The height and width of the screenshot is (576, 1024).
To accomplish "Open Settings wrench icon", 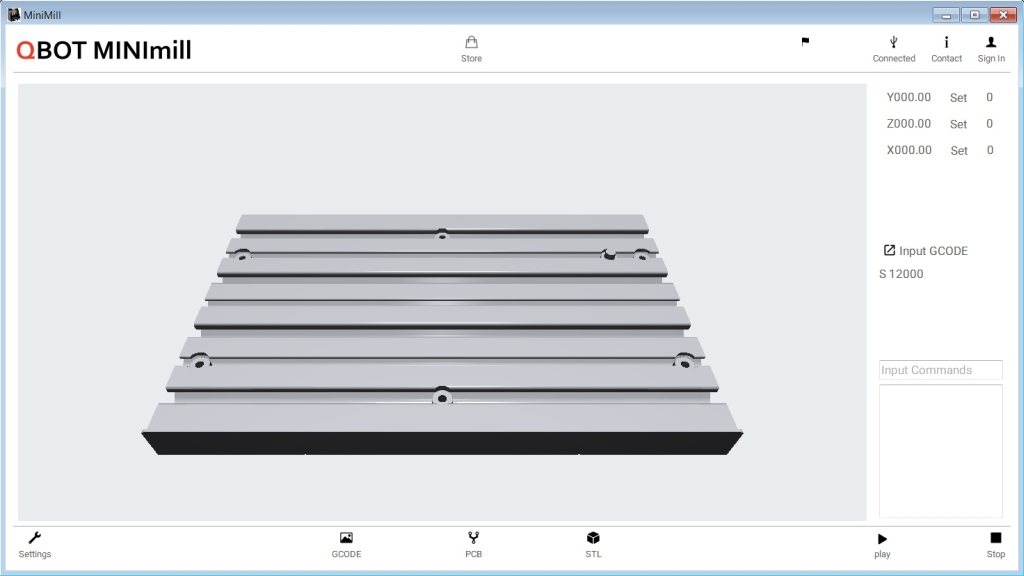I will pyautogui.click(x=34, y=539).
